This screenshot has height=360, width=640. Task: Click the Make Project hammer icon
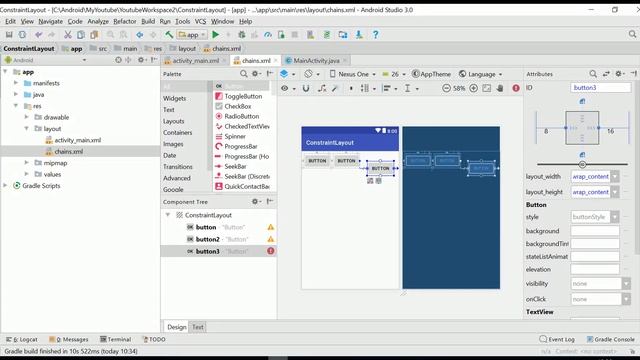coord(169,35)
